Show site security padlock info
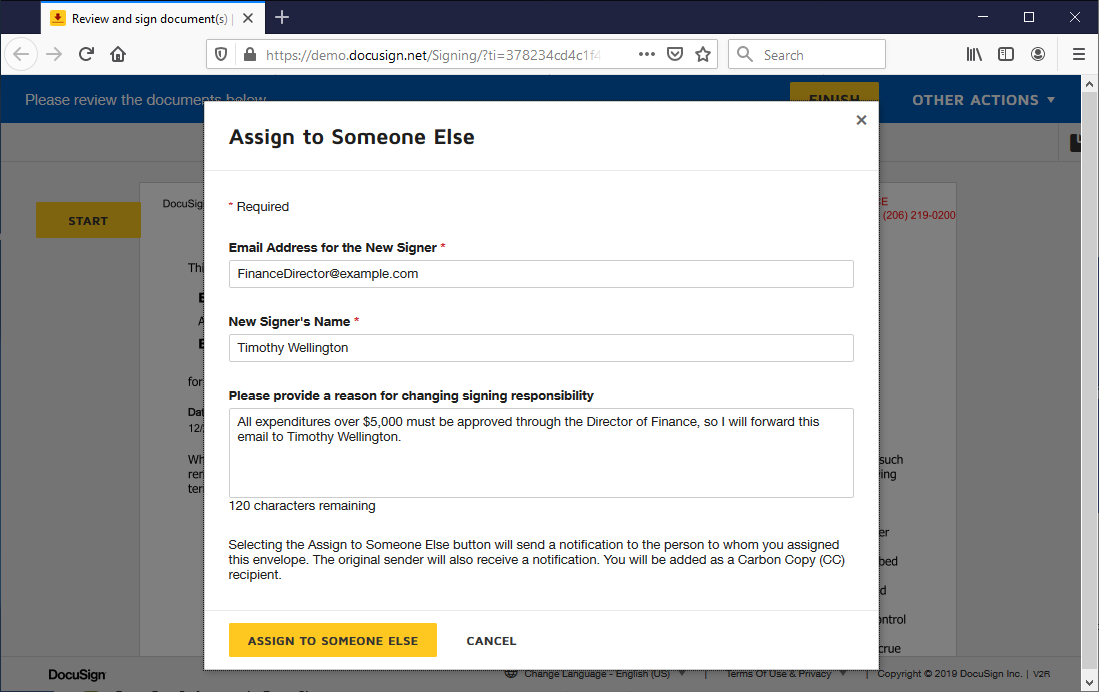This screenshot has height=692, width=1099. click(250, 55)
